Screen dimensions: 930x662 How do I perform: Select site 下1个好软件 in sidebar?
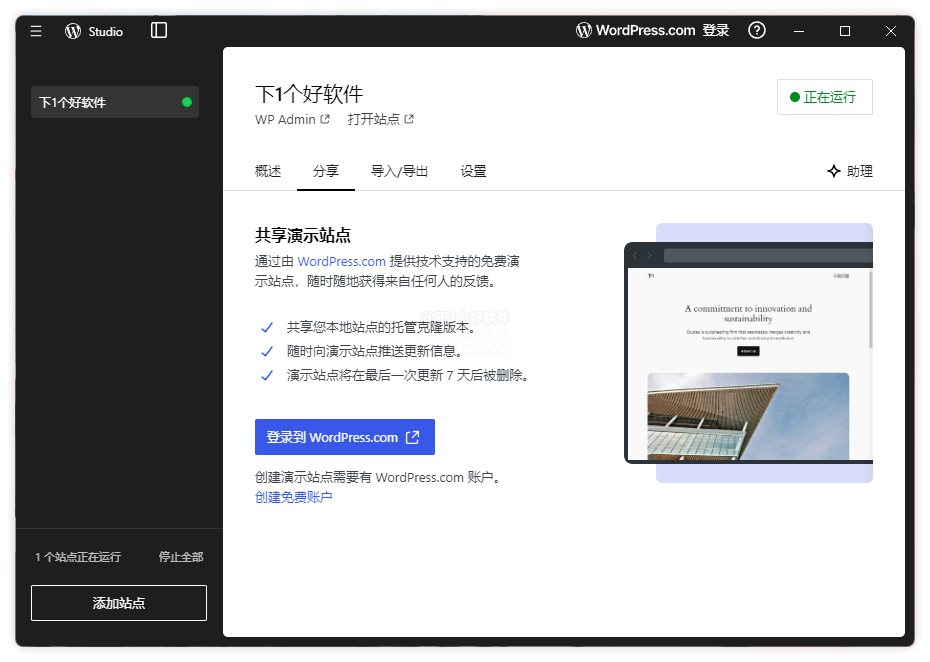[114, 102]
